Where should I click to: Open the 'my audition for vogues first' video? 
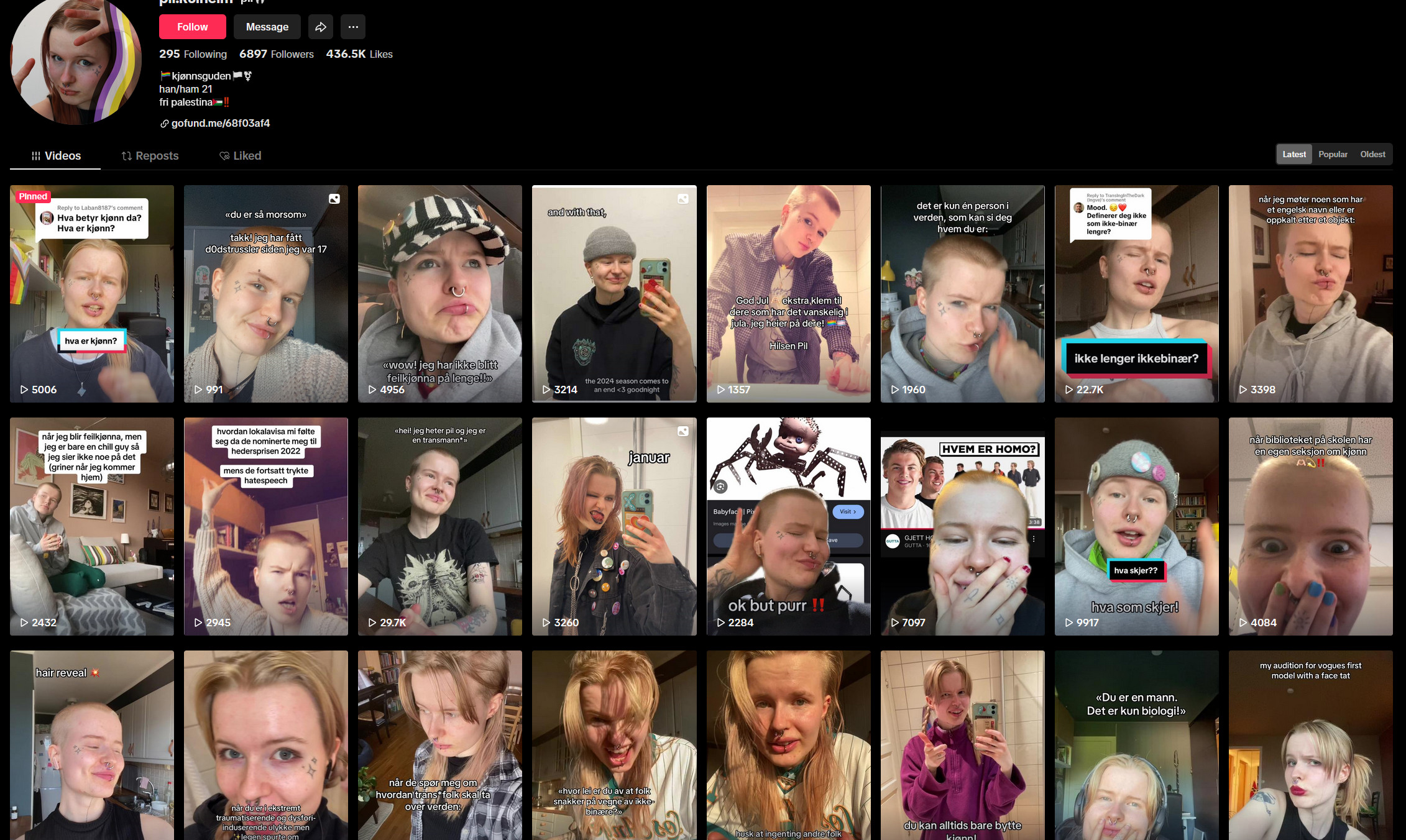pos(1311,745)
